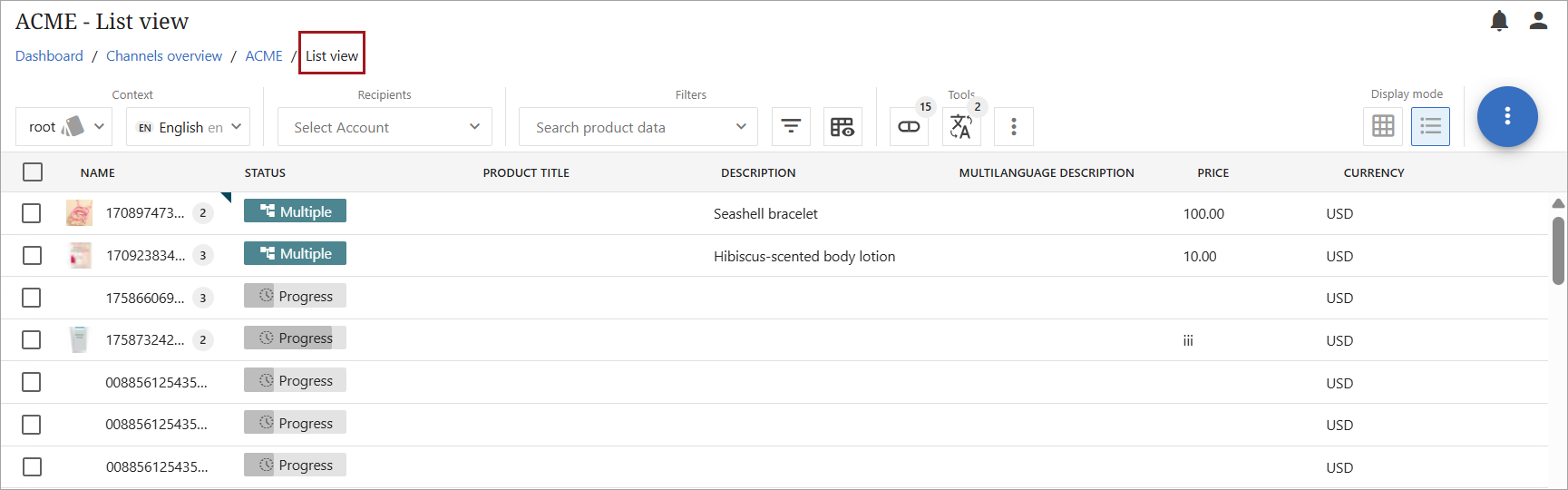This screenshot has width=1568, height=490.
Task: Sort by the PRICE column header
Action: [x=1213, y=172]
